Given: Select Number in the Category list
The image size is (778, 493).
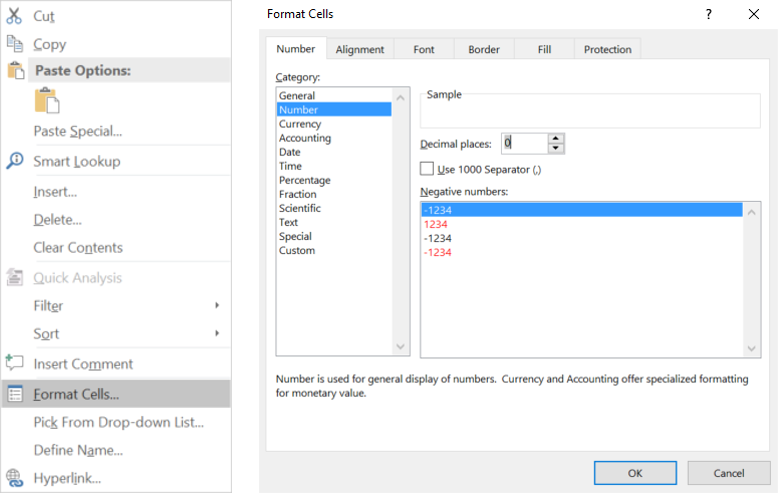Looking at the screenshot, I should (334, 109).
